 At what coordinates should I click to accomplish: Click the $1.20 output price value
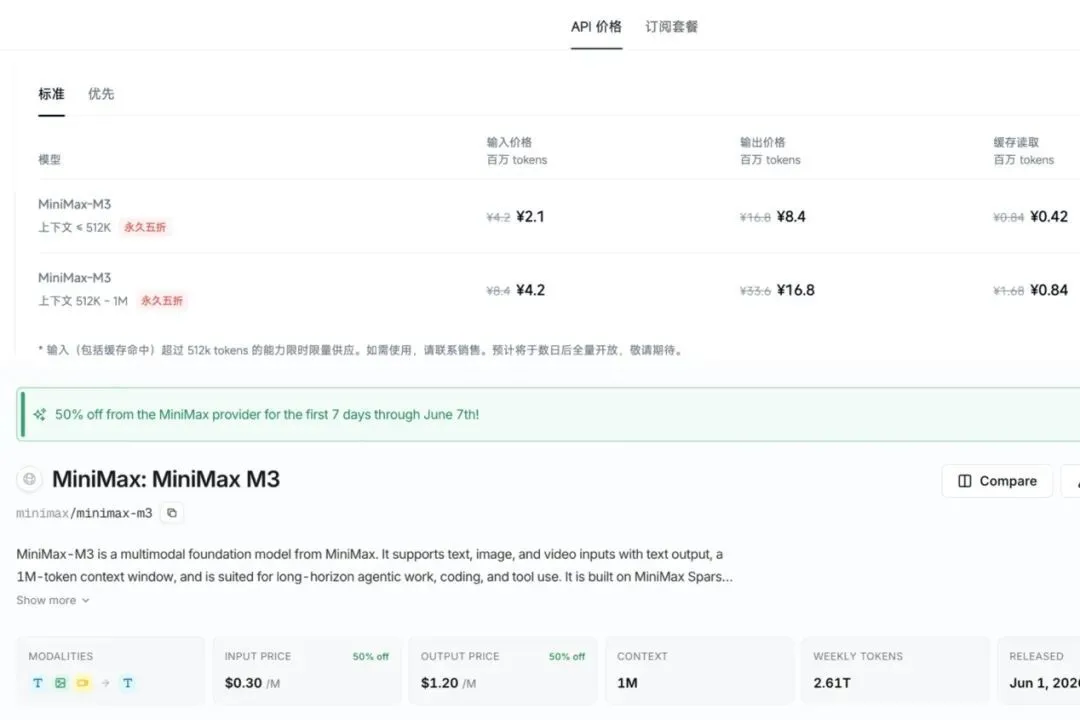[439, 683]
